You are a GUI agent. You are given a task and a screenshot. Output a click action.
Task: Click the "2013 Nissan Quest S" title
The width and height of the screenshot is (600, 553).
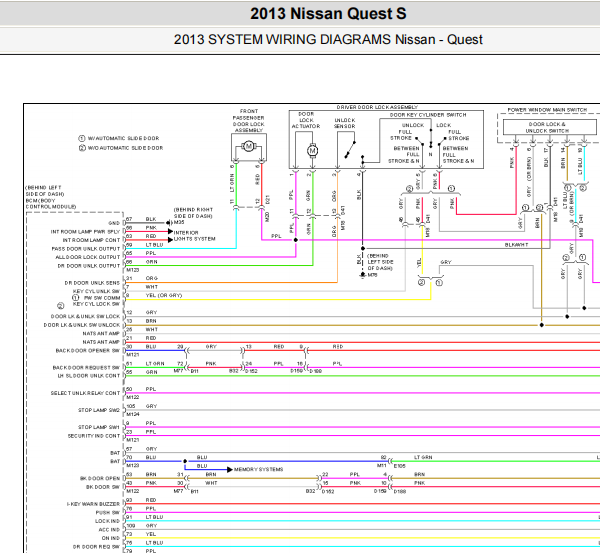pyautogui.click(x=328, y=14)
